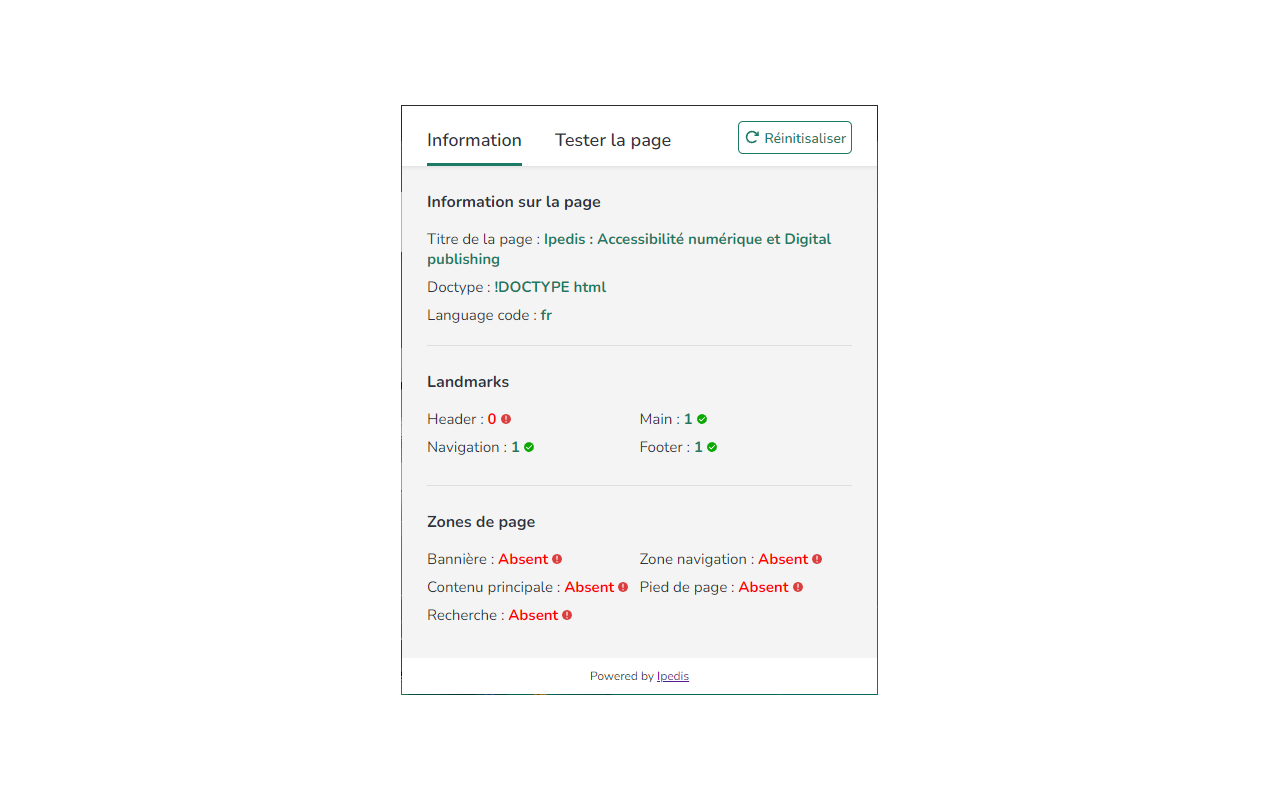The width and height of the screenshot is (1280, 800).
Task: Open the Tester la page tab
Action: 613,140
